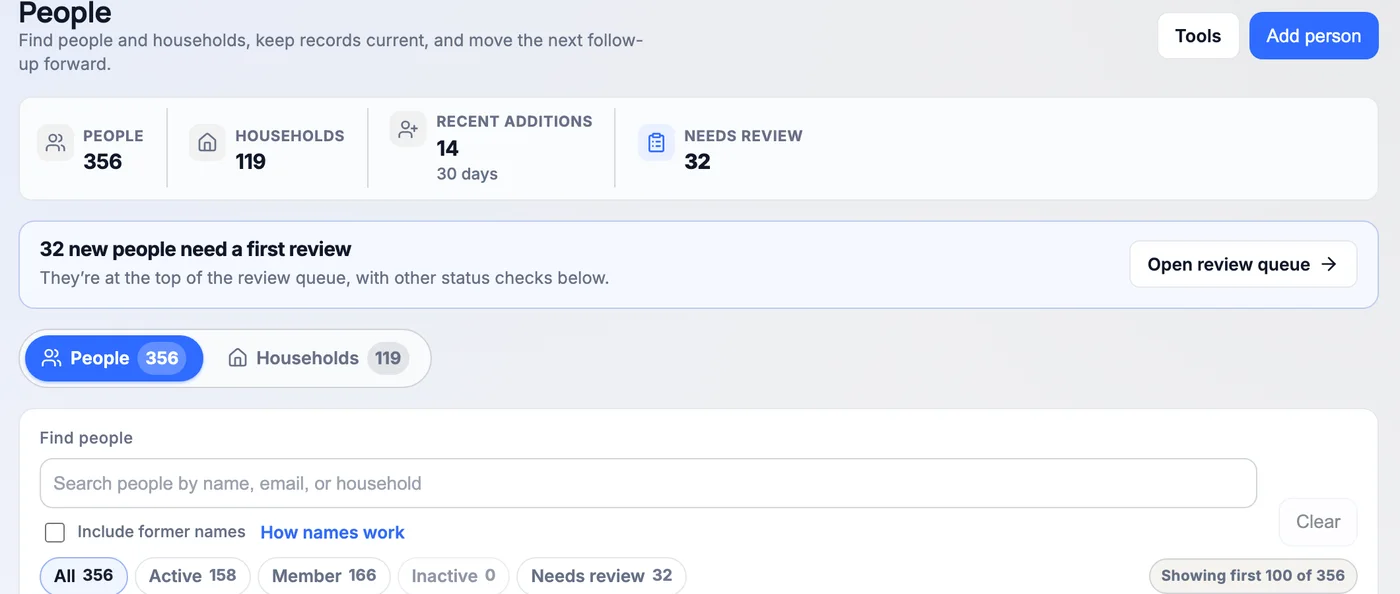Click the PEOPLE 356 stat value
Image resolution: width=1400 pixels, height=594 pixels.
point(102,162)
